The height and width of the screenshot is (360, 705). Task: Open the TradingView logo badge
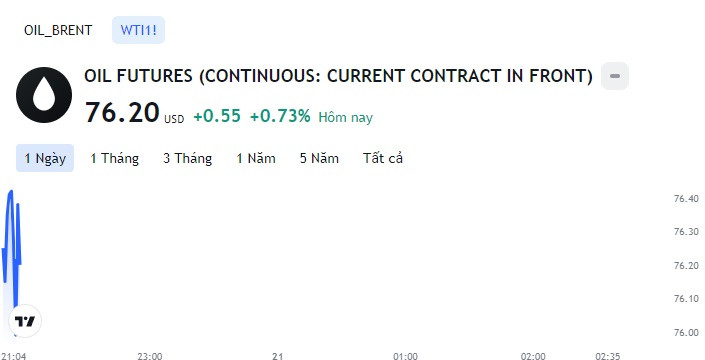(25, 321)
